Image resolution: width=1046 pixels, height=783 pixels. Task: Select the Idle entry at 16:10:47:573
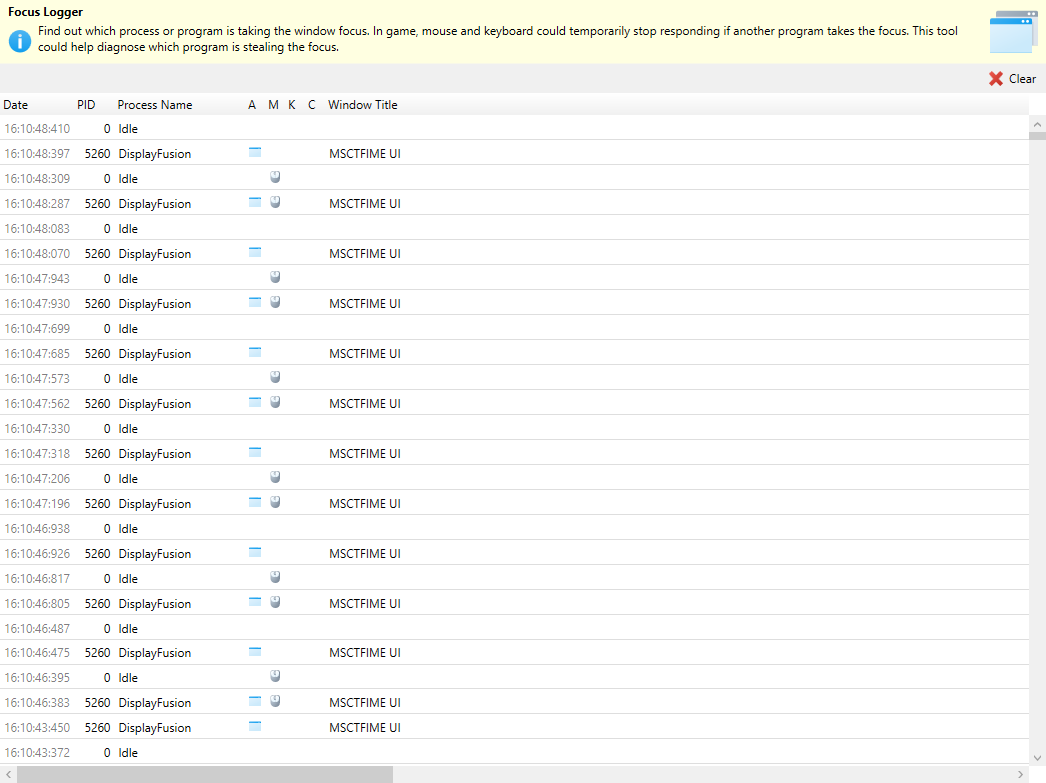tap(128, 379)
